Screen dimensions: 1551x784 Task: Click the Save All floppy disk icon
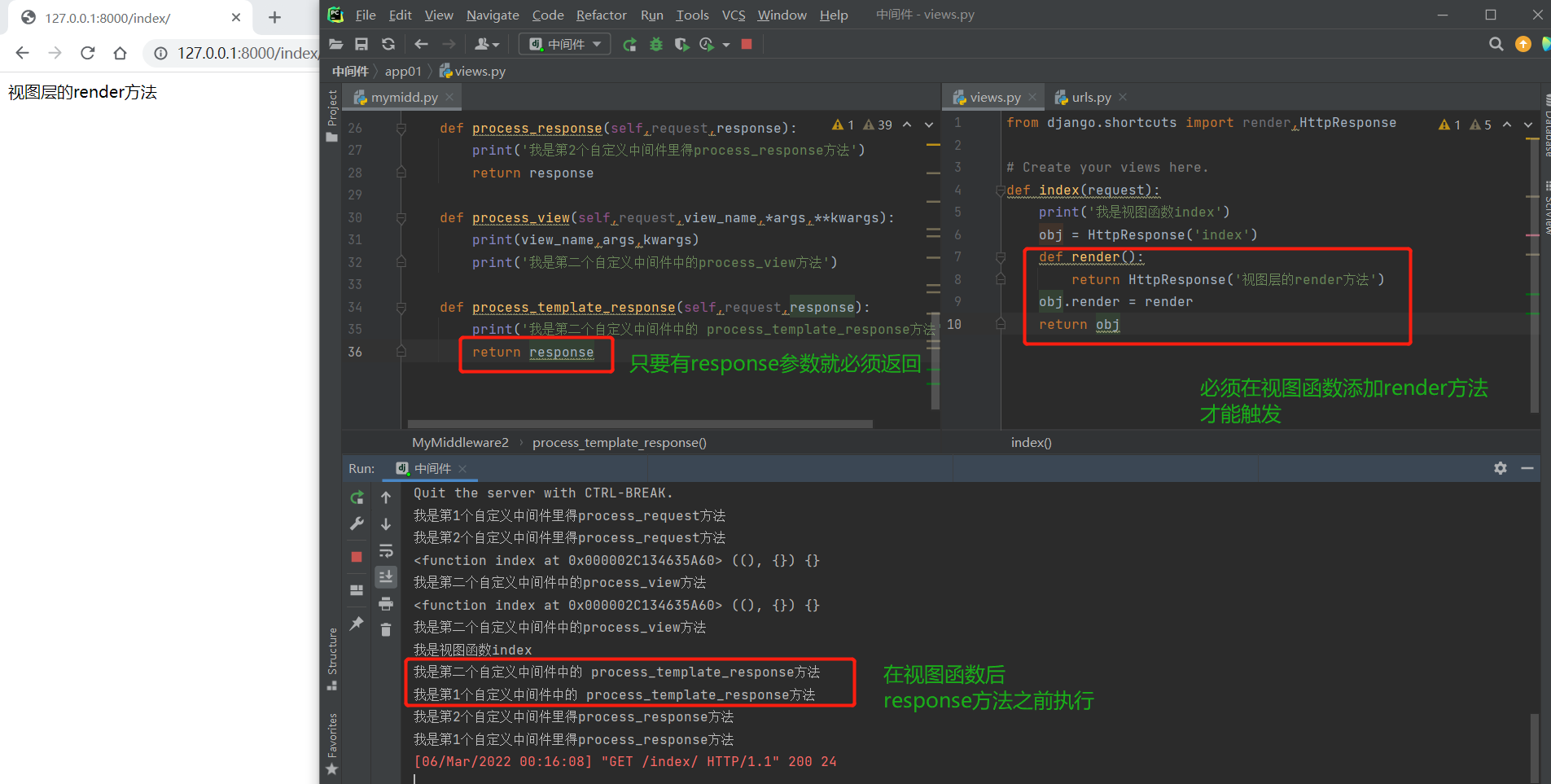pos(361,45)
